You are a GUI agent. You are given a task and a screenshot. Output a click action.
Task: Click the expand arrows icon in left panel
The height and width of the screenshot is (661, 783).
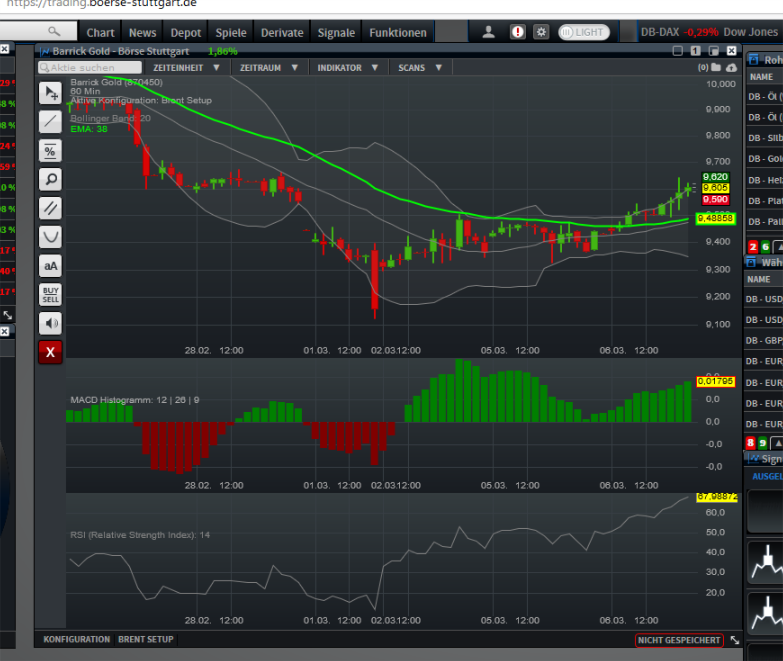tap(7, 315)
